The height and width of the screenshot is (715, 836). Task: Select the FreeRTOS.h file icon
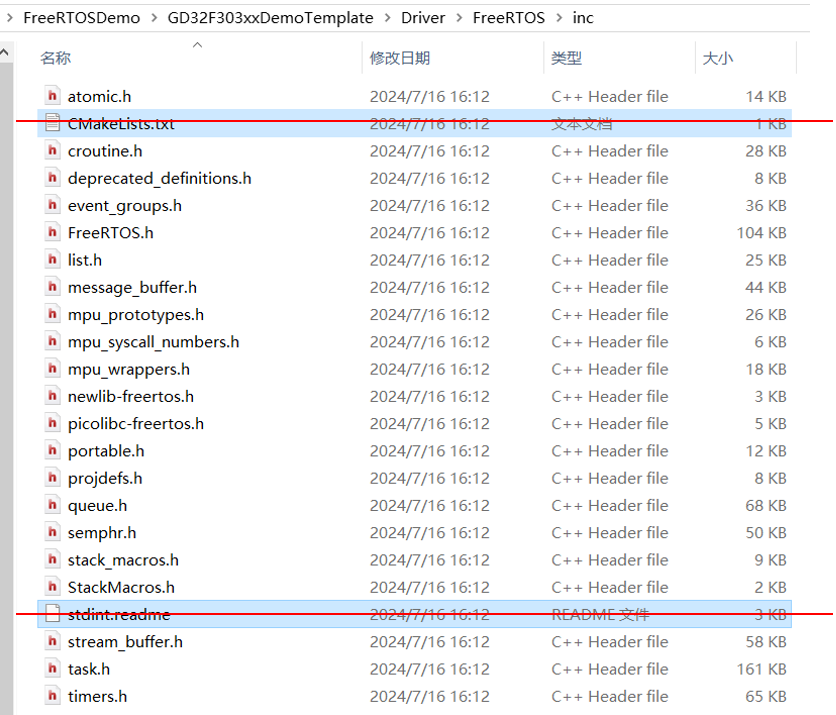tap(52, 232)
